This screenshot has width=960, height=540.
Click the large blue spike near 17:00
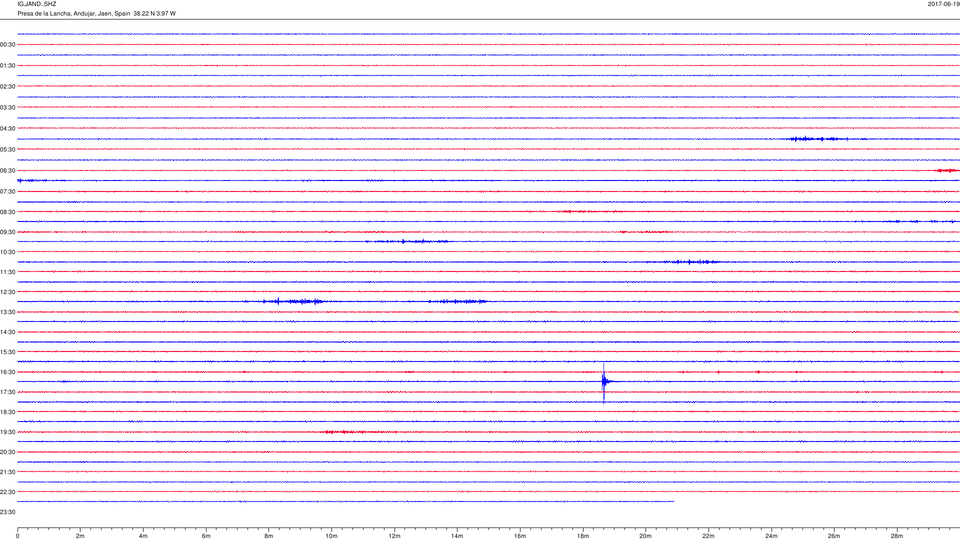[604, 382]
